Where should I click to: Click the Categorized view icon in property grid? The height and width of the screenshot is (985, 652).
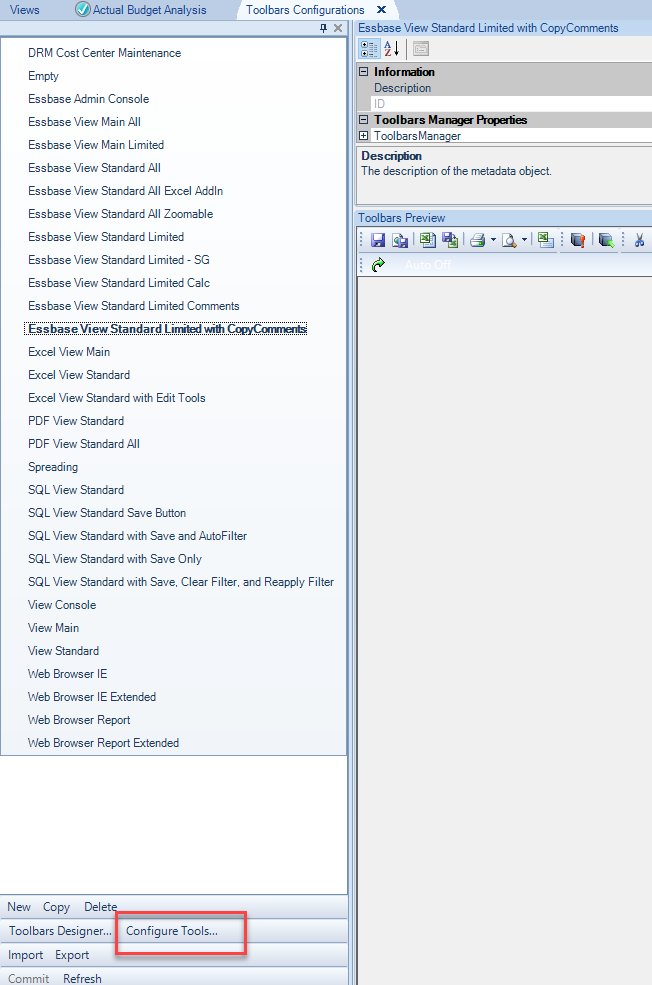pyautogui.click(x=369, y=48)
